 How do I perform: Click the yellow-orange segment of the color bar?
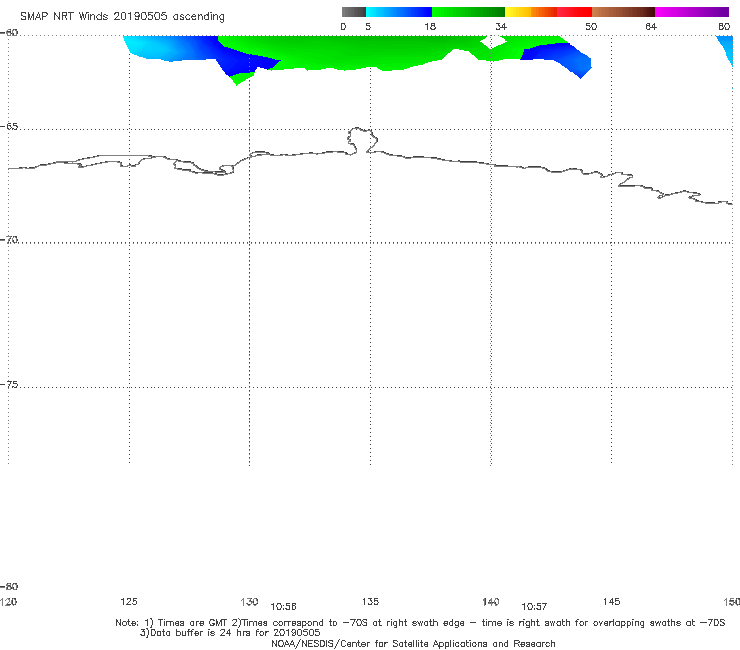point(531,12)
